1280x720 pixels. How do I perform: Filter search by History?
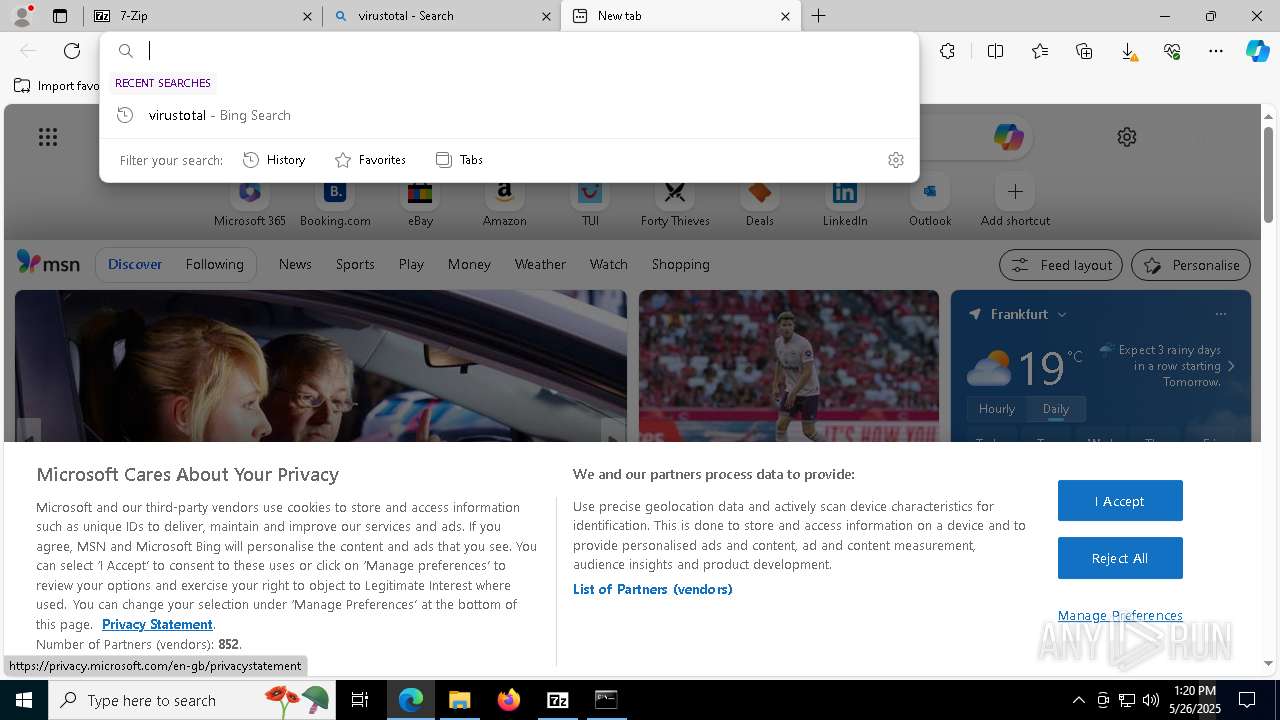(x=274, y=160)
